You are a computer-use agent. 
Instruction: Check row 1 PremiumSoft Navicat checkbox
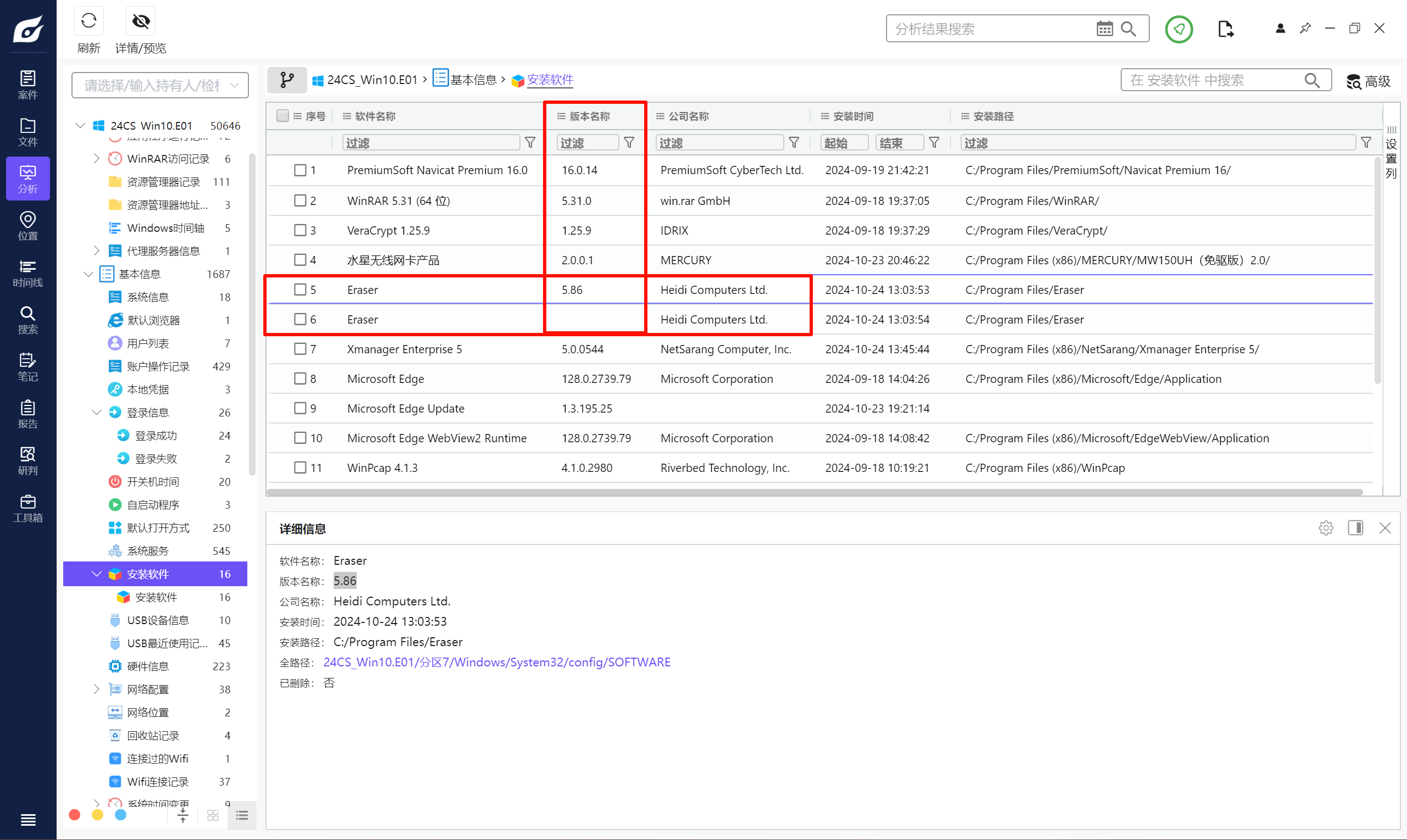pyautogui.click(x=300, y=170)
